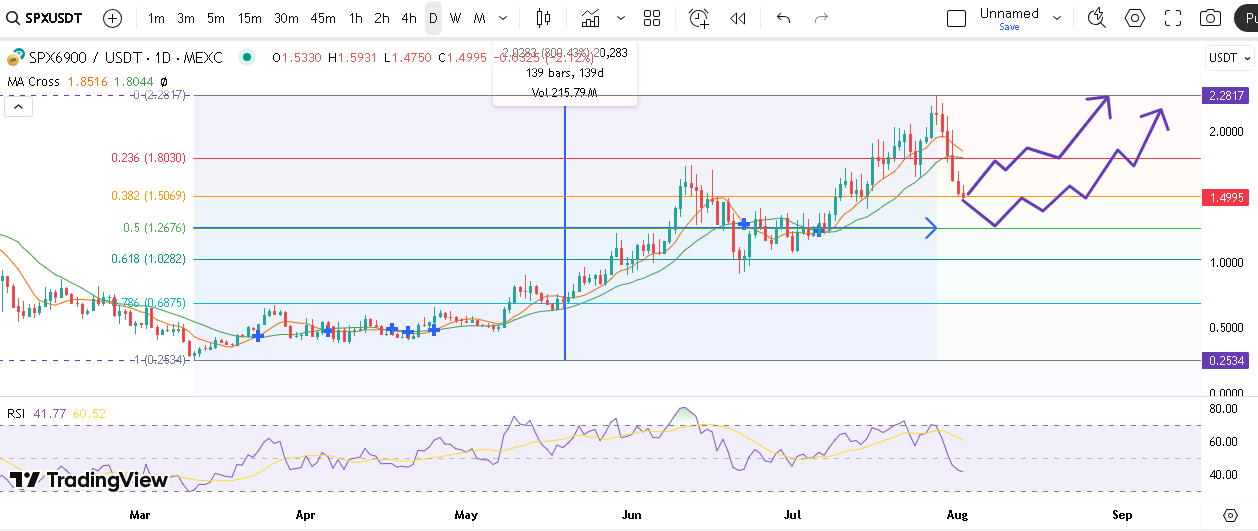Image resolution: width=1258 pixels, height=531 pixels.
Task: Click the 0.382 (1.5069) Fib level label
Action: pyautogui.click(x=148, y=196)
